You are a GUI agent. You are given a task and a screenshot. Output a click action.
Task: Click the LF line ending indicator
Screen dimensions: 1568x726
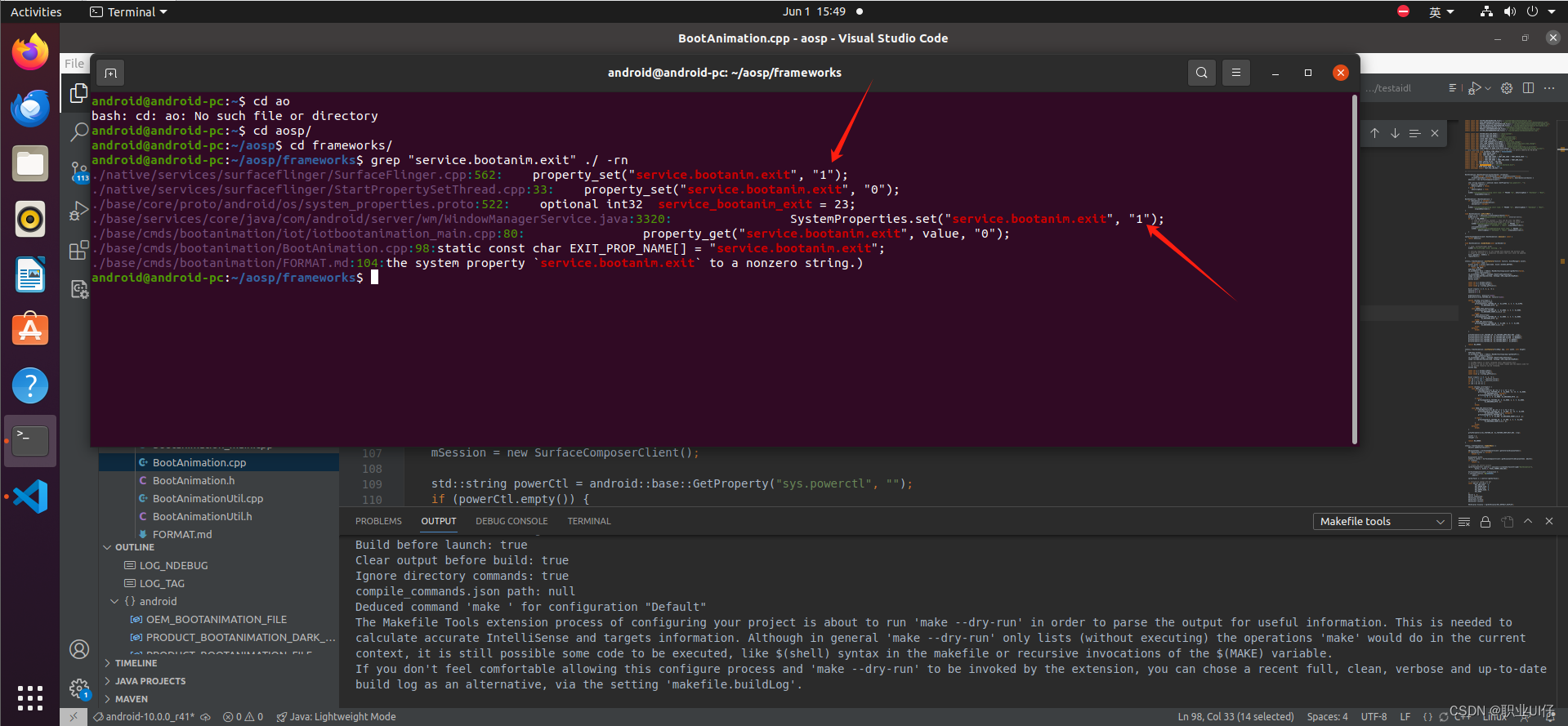(1405, 717)
